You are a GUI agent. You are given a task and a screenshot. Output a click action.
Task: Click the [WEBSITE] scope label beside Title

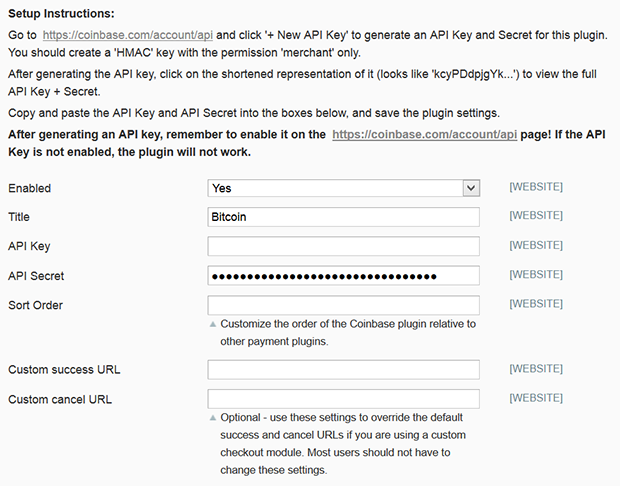[x=536, y=216]
